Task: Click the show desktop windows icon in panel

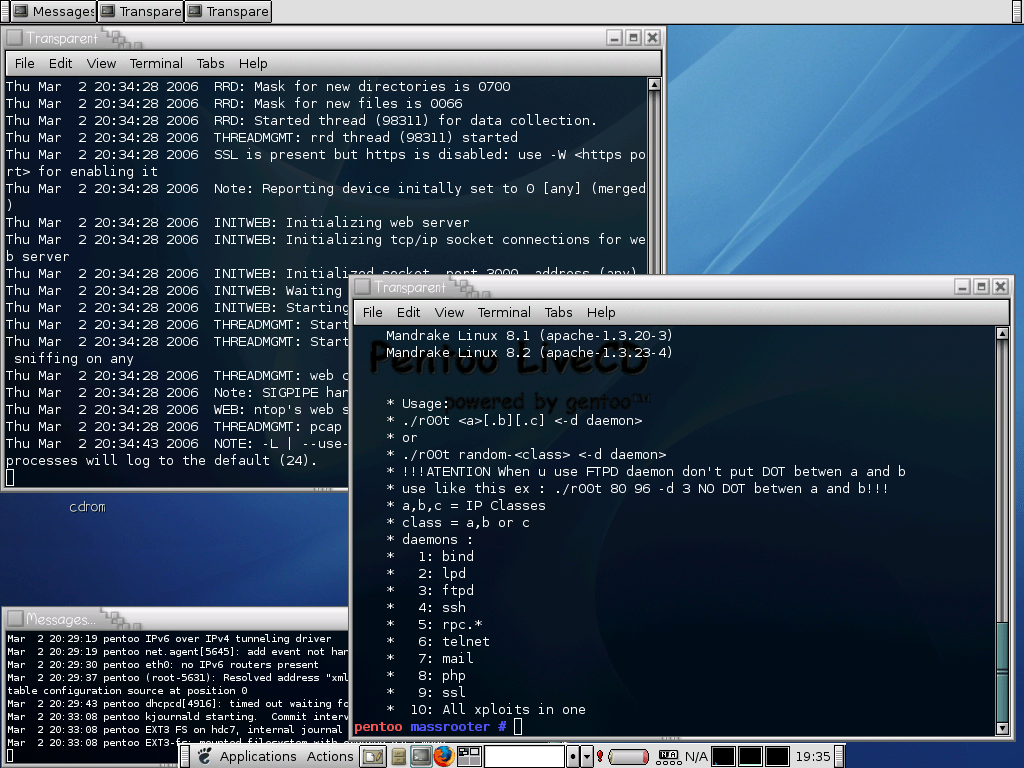Action: [469, 756]
